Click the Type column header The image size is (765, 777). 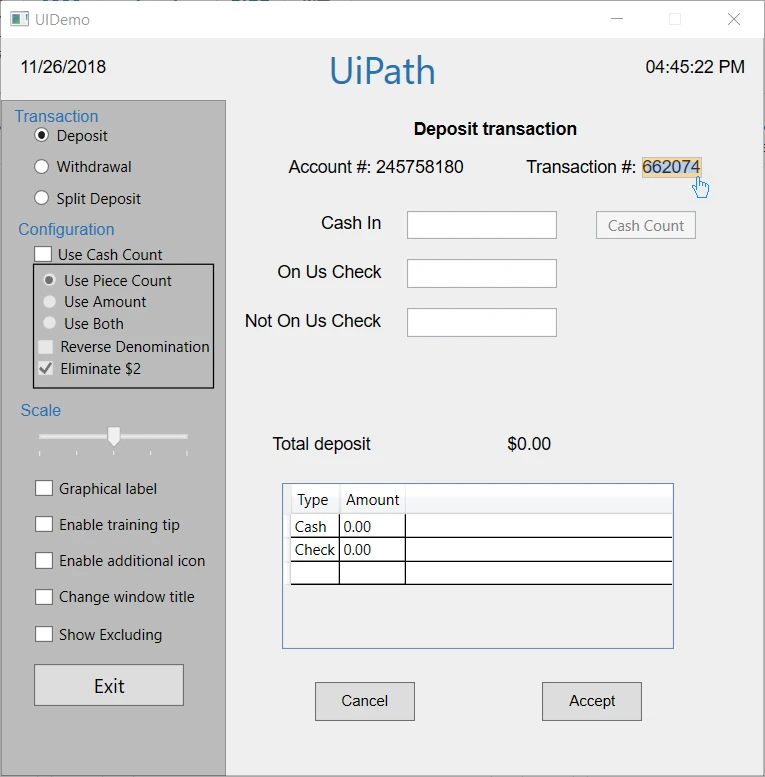(x=313, y=500)
